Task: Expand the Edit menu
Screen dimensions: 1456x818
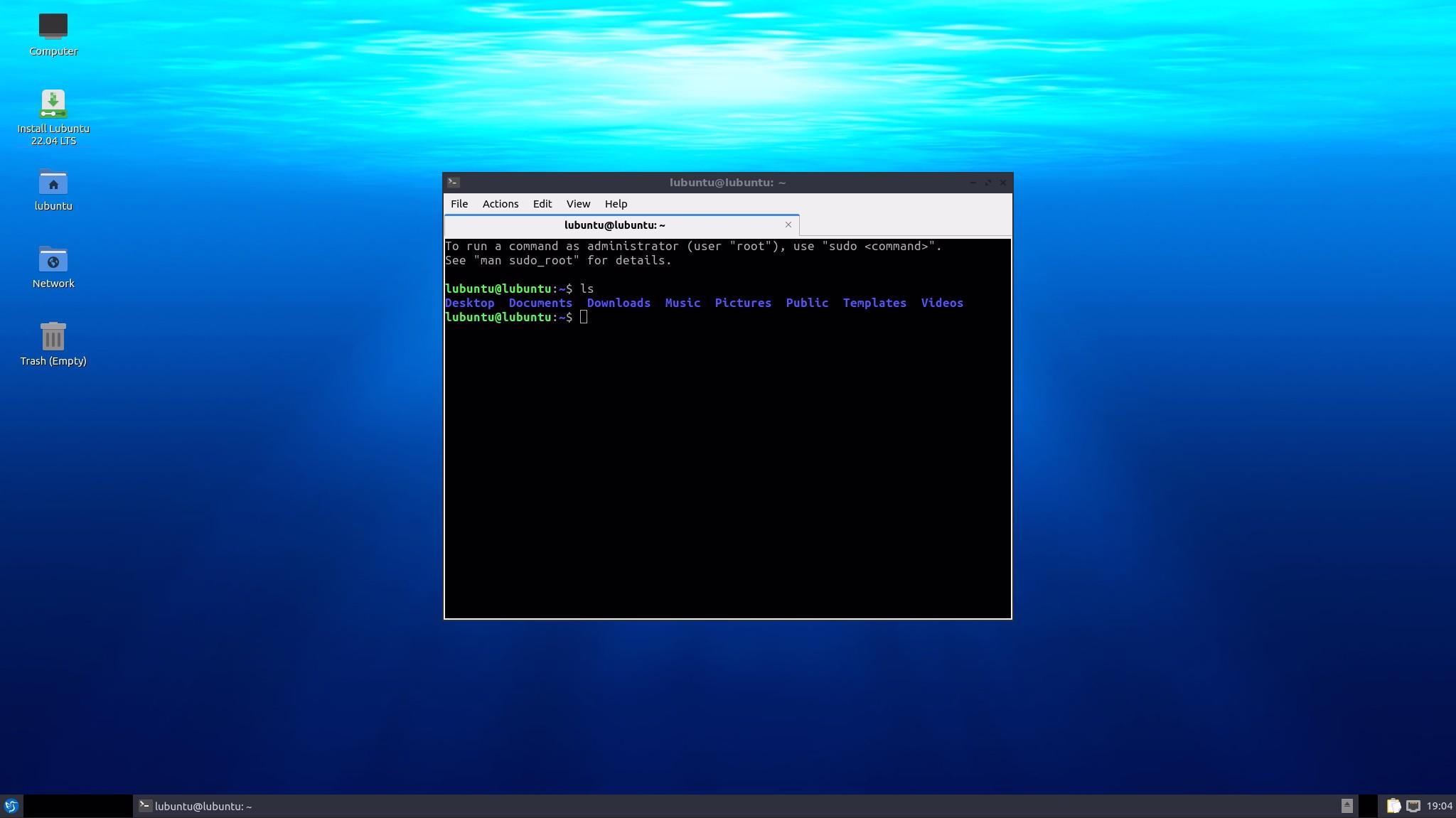Action: click(542, 204)
